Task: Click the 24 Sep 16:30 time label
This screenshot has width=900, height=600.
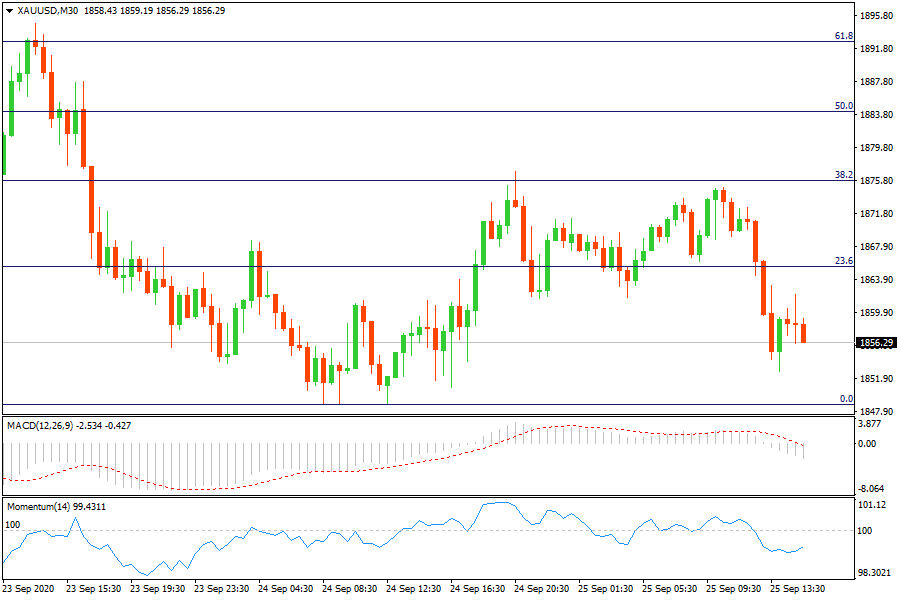Action: point(478,589)
